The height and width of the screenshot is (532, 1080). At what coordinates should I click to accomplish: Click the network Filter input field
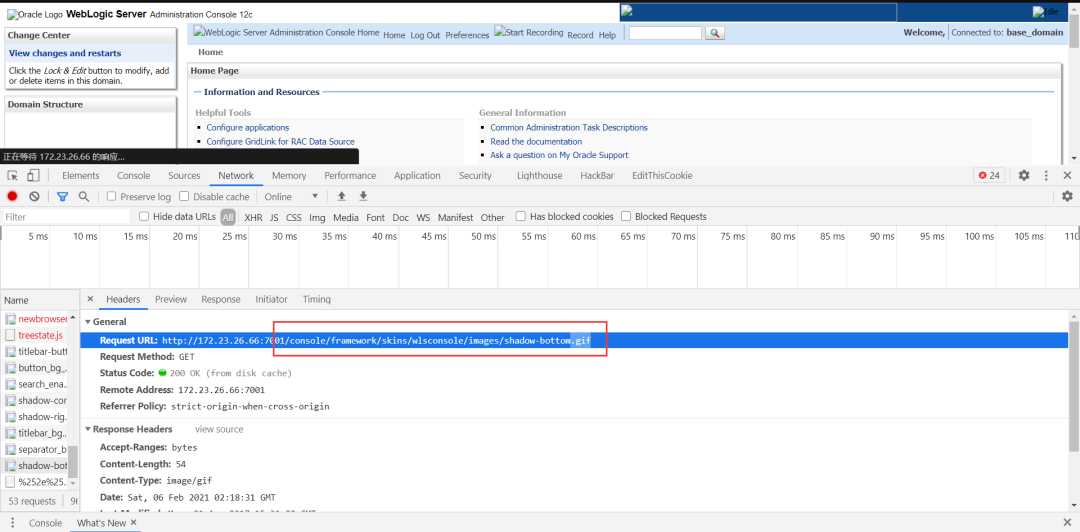(65, 216)
